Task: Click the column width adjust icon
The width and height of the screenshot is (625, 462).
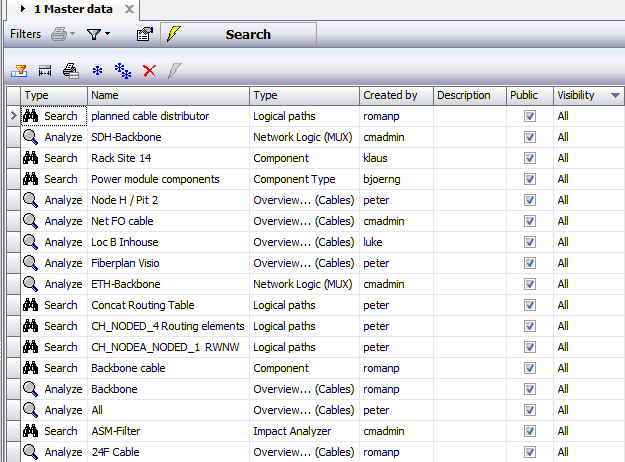Action: click(x=45, y=71)
